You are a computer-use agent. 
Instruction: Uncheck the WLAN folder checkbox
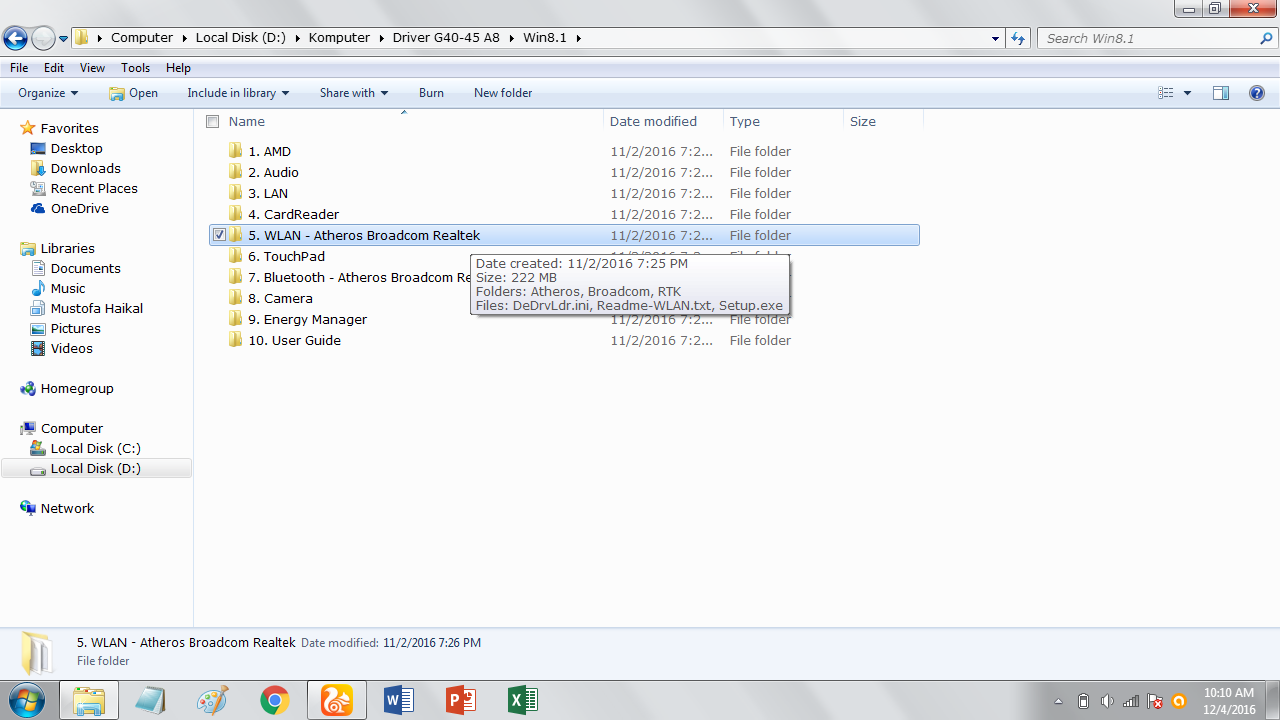[x=219, y=235]
